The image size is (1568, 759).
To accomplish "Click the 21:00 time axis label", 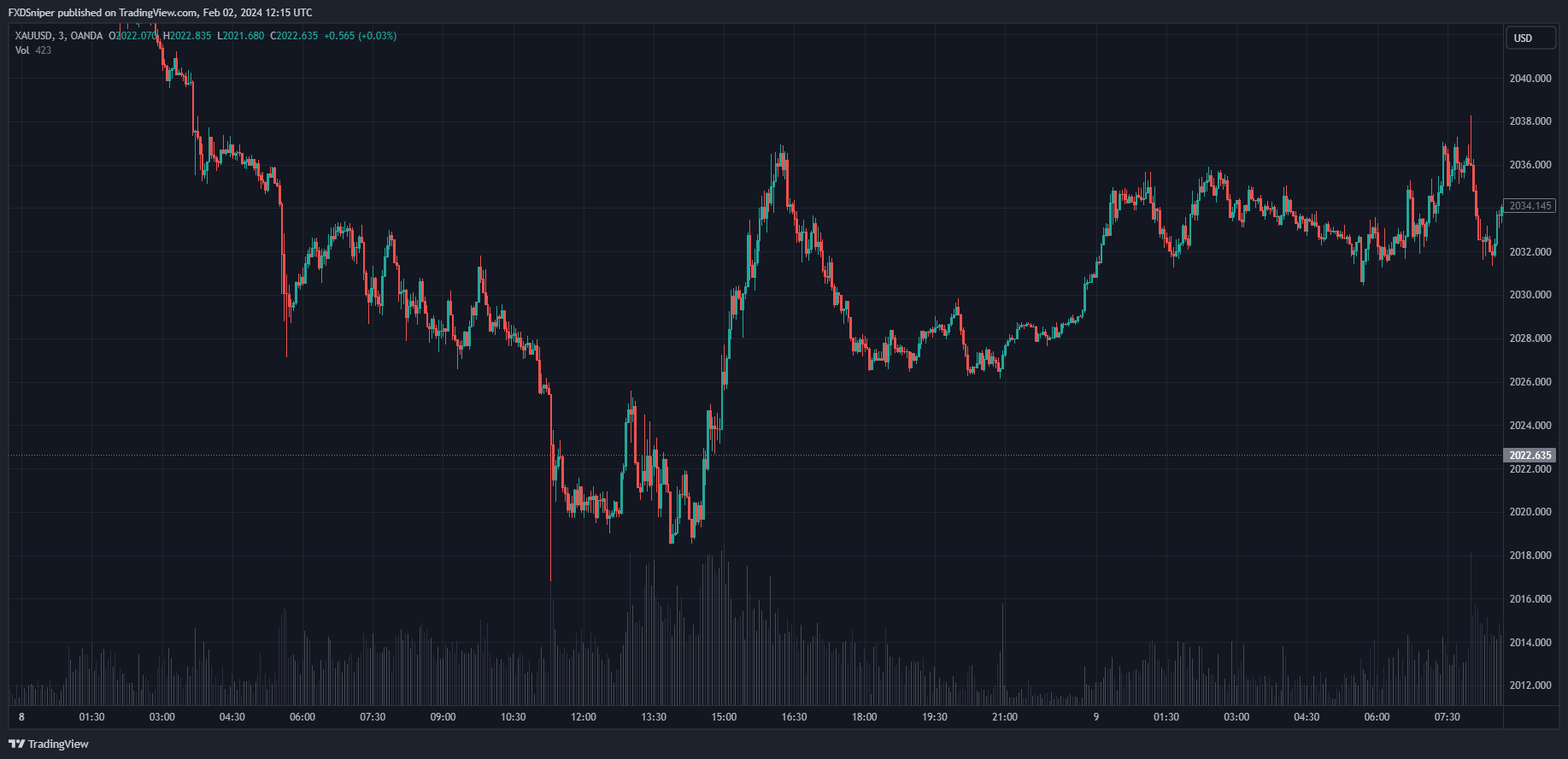I will point(1005,717).
